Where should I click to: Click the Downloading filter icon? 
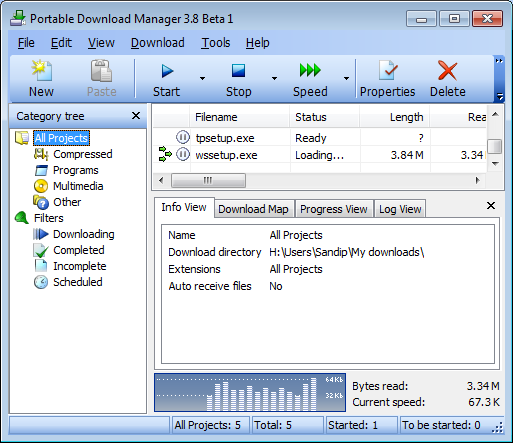(41, 234)
